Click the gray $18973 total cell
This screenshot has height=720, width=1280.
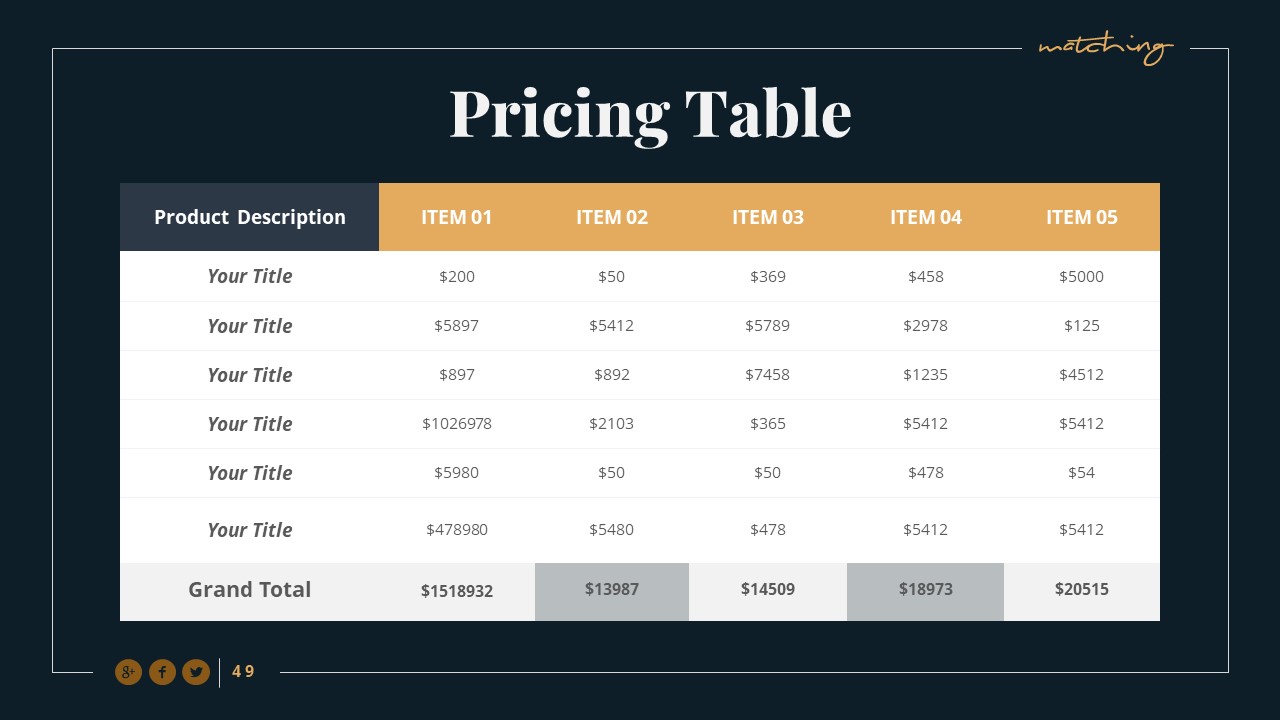926,590
